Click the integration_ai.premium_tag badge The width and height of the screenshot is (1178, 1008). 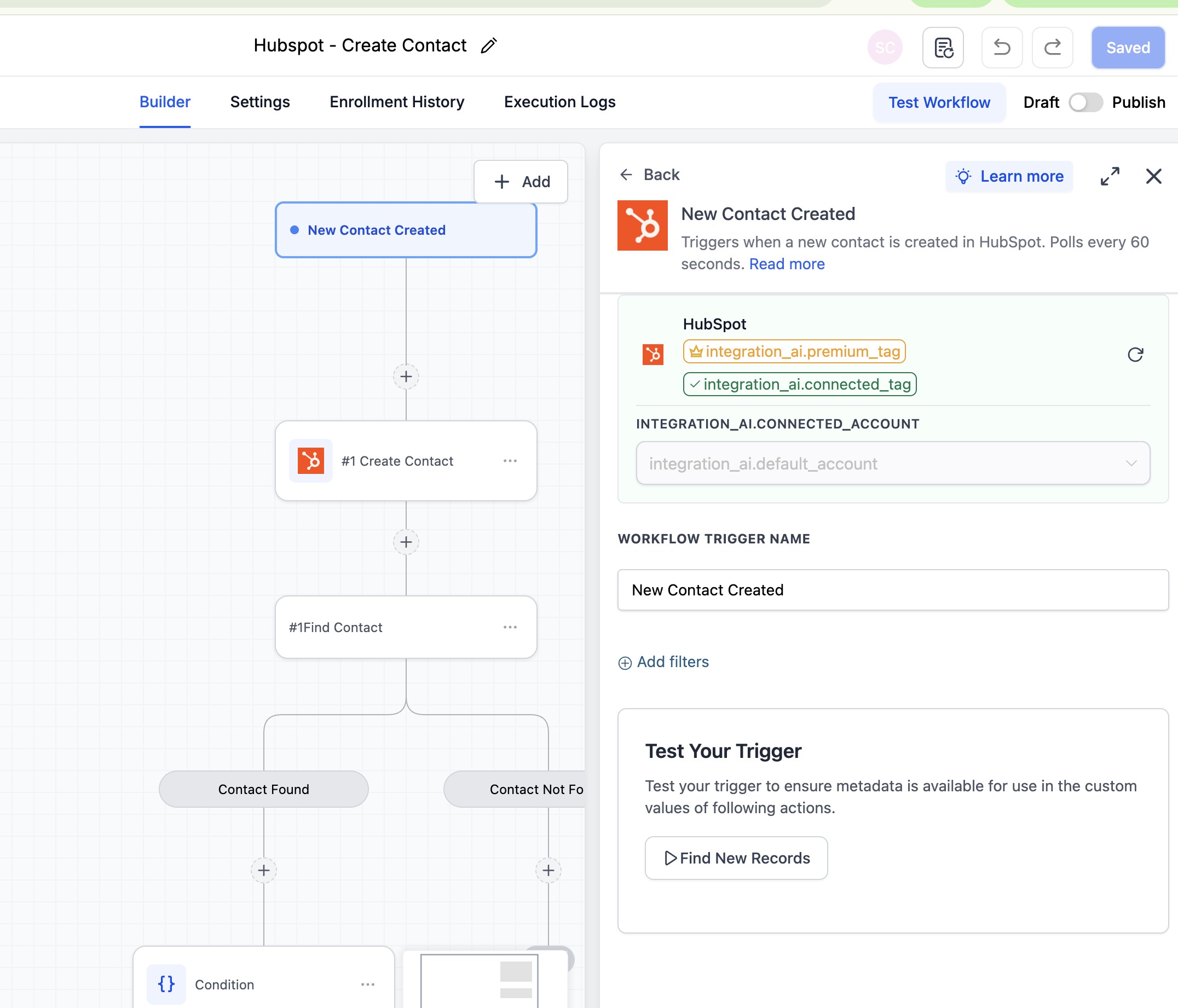[x=794, y=351]
